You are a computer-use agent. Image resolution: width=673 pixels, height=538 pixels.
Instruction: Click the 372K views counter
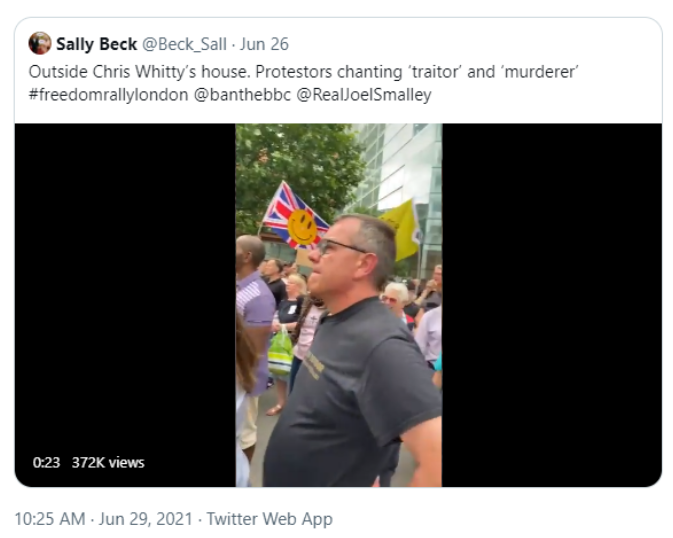coord(108,462)
